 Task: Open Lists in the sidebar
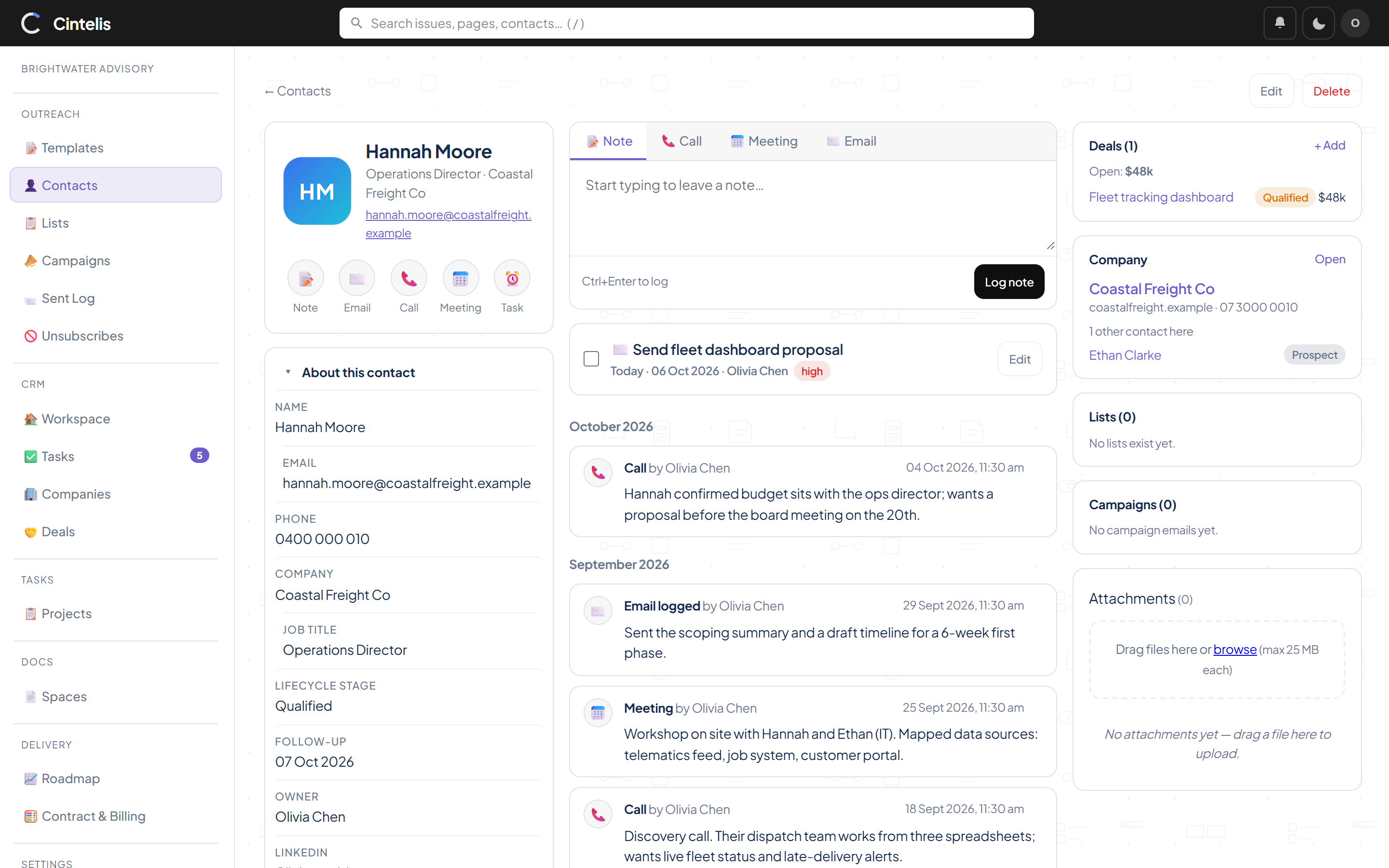(x=116, y=223)
